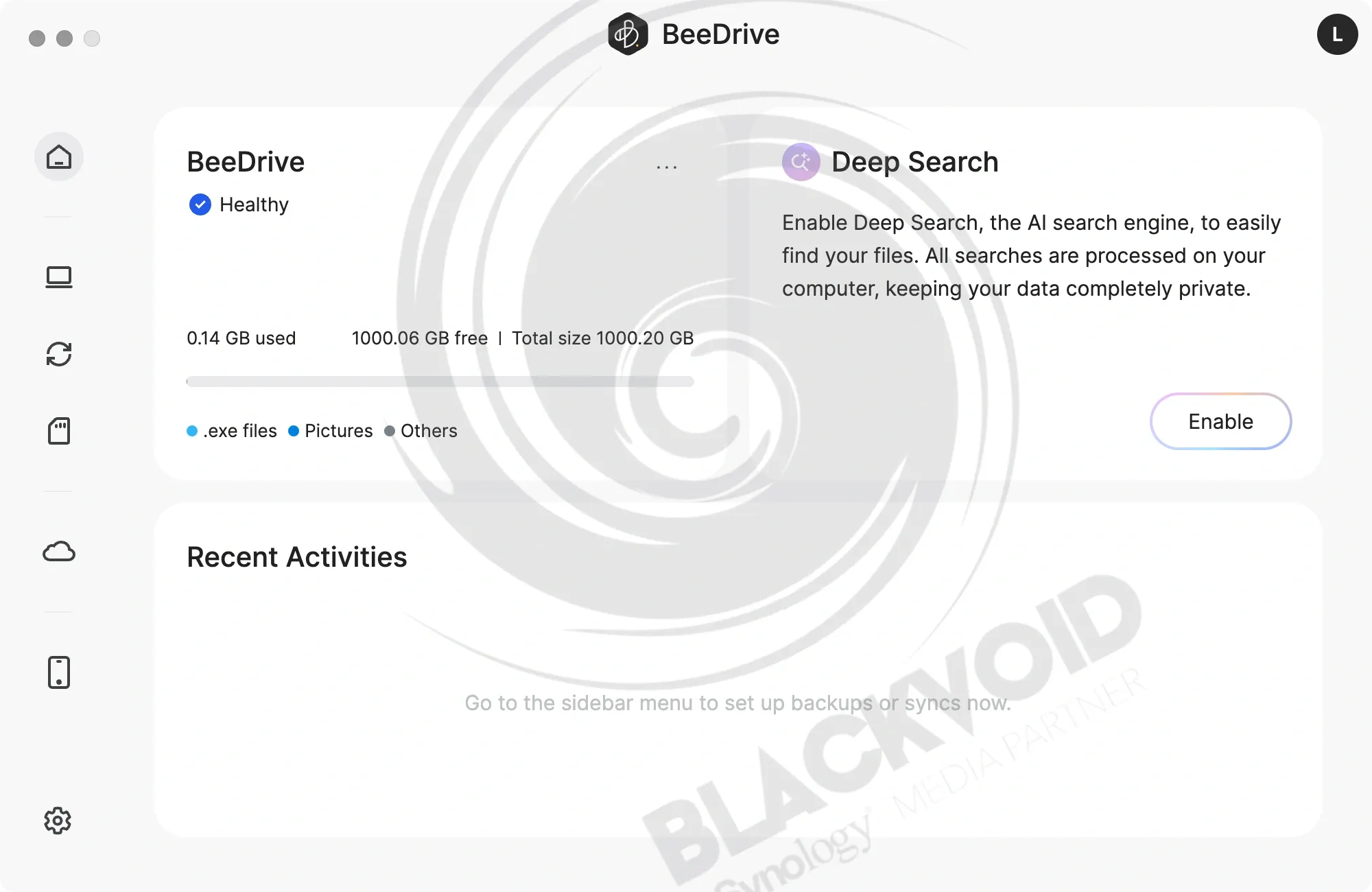Click the blue Healthy checkmark icon
This screenshot has height=892, width=1372.
click(x=200, y=204)
